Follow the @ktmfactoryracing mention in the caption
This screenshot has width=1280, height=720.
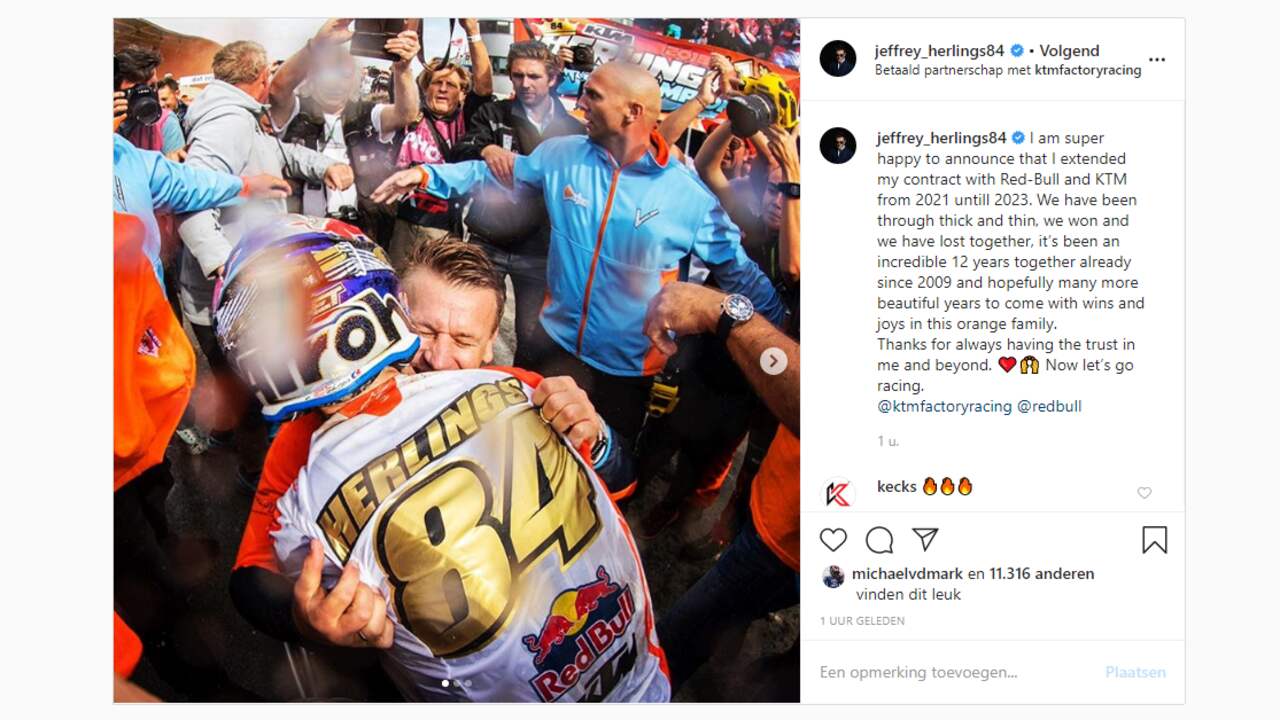click(944, 406)
